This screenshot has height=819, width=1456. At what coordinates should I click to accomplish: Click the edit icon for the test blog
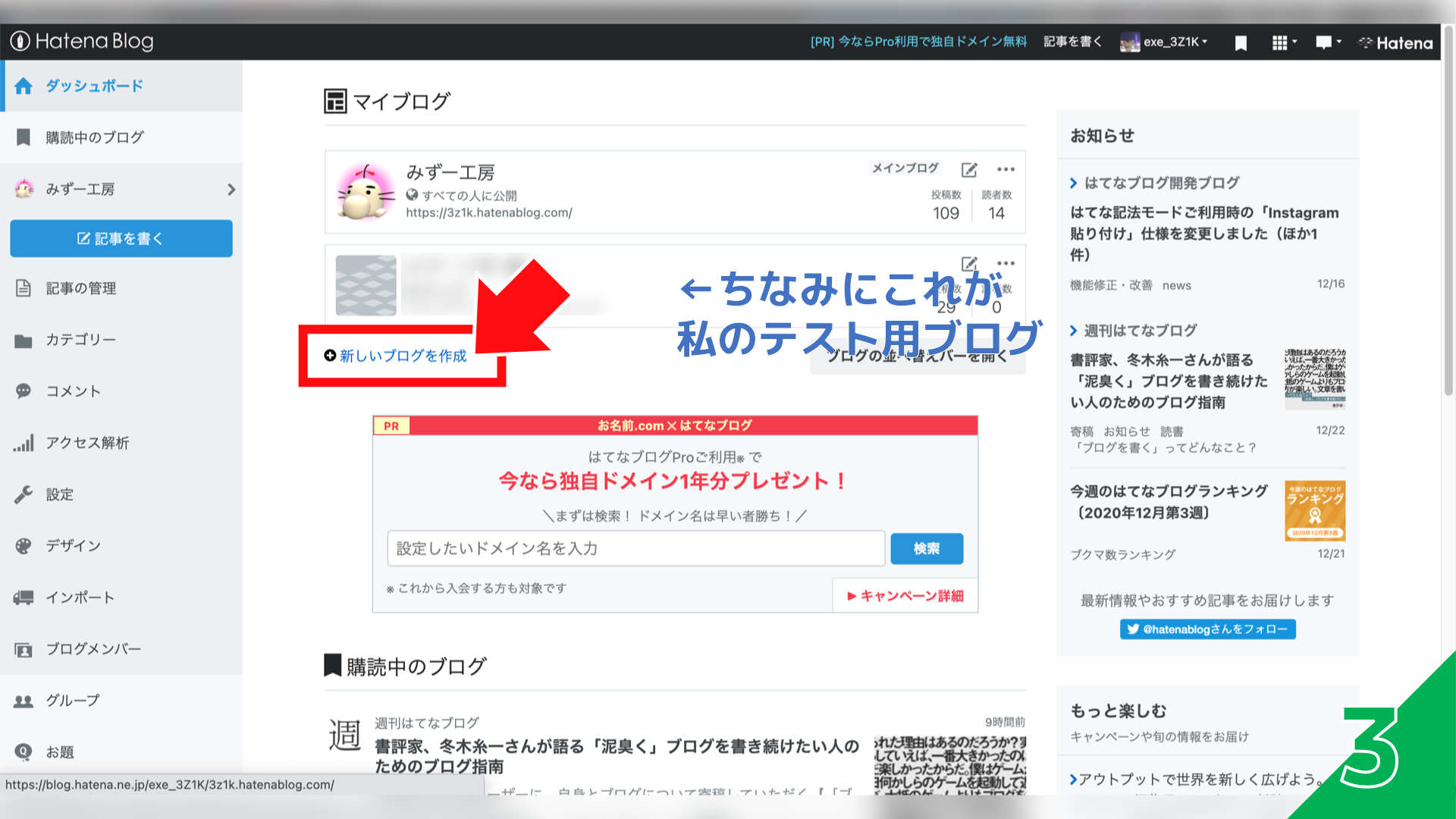[x=969, y=264]
